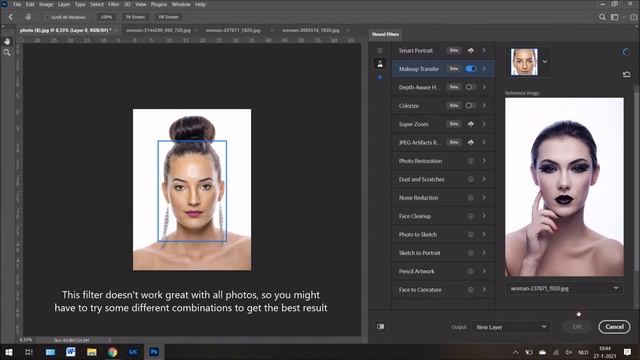This screenshot has height=360, width=640.
Task: Open the Output New Layer dropdown
Action: pyautogui.click(x=511, y=327)
